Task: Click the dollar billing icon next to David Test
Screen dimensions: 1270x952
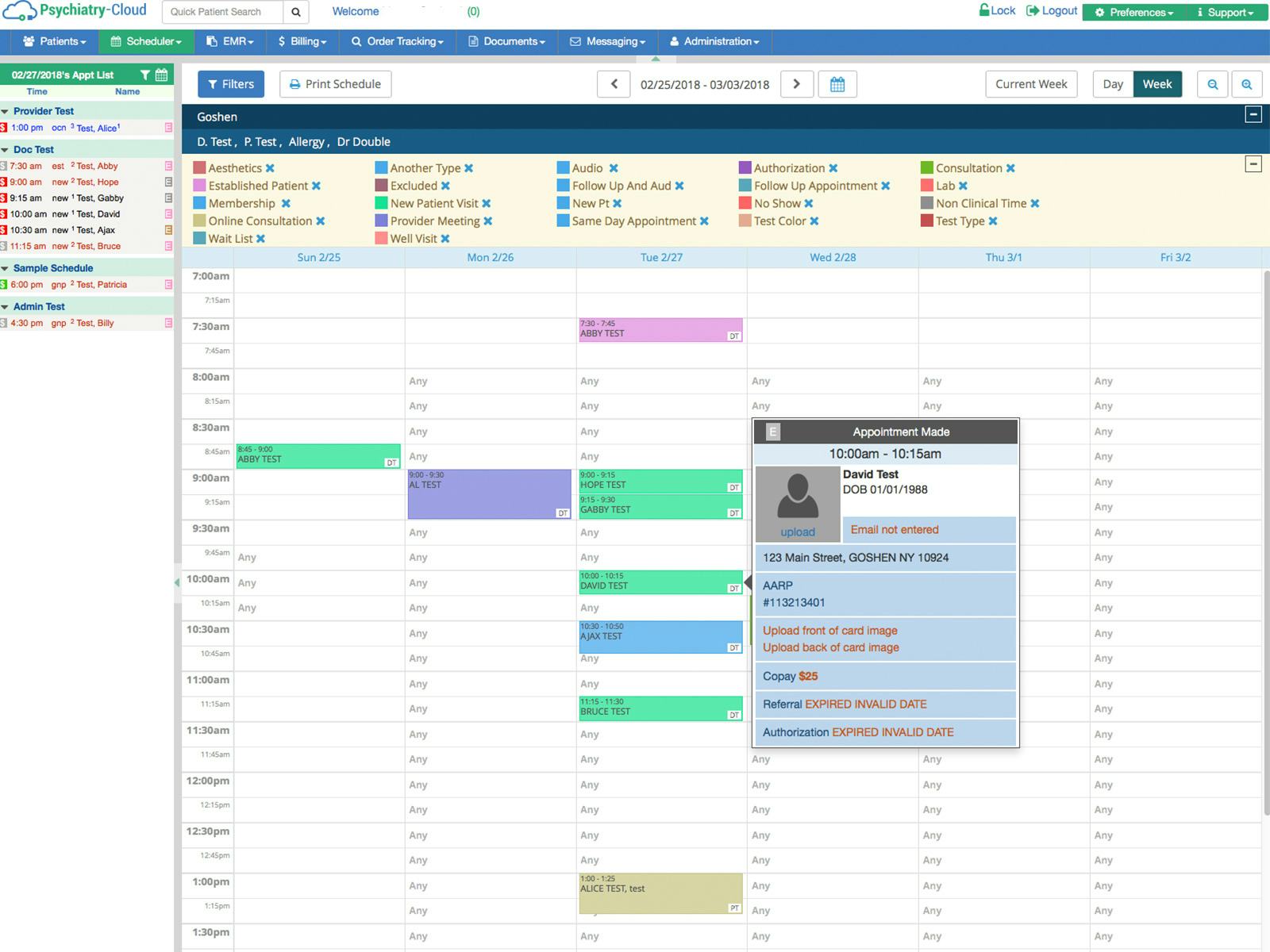Action: (x=4, y=214)
